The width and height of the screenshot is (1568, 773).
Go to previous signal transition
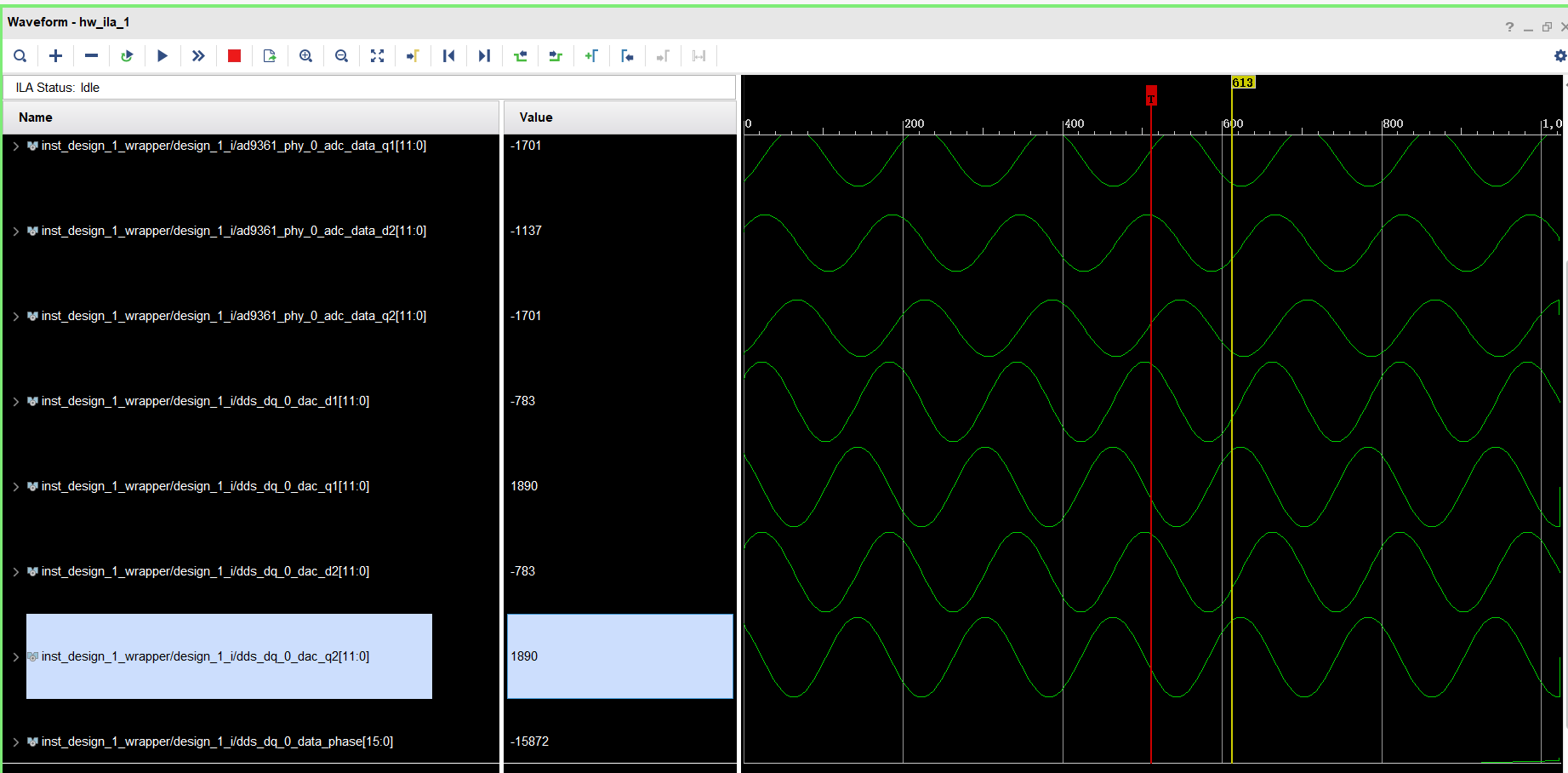[x=520, y=56]
